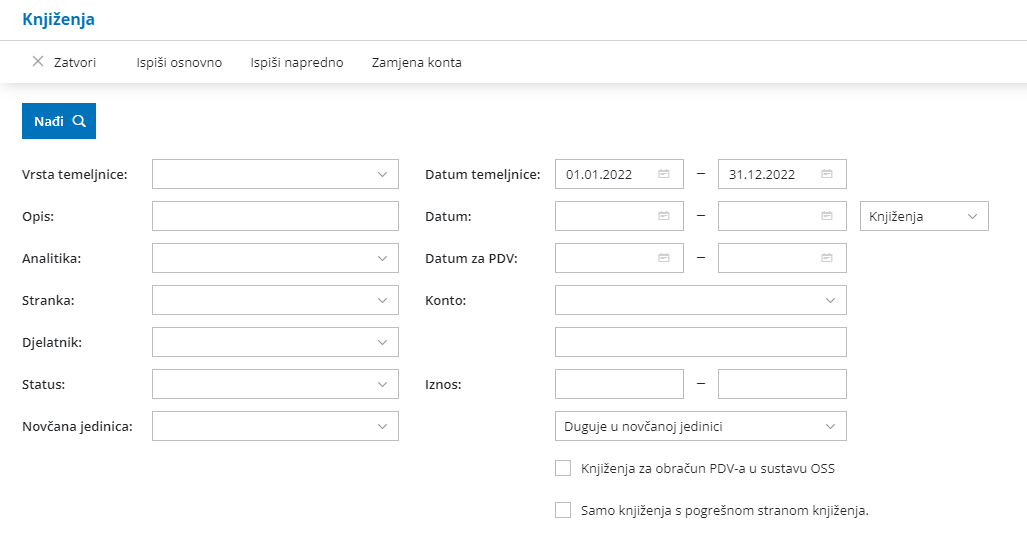Click into the Opis text field
1027x535 pixels.
point(275,216)
